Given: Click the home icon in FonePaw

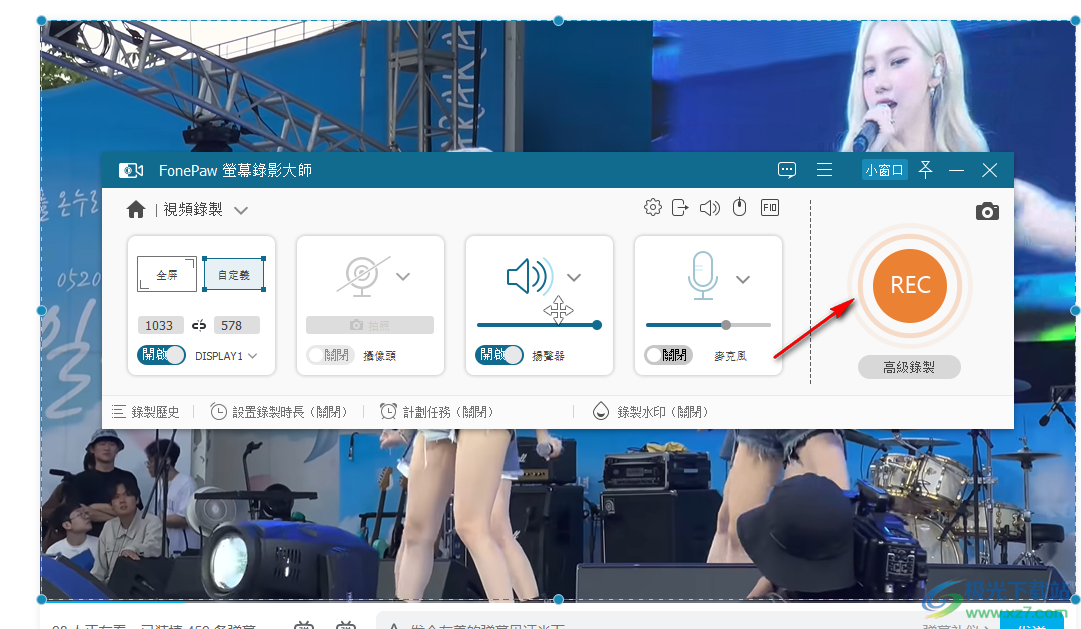Looking at the screenshot, I should point(136,210).
